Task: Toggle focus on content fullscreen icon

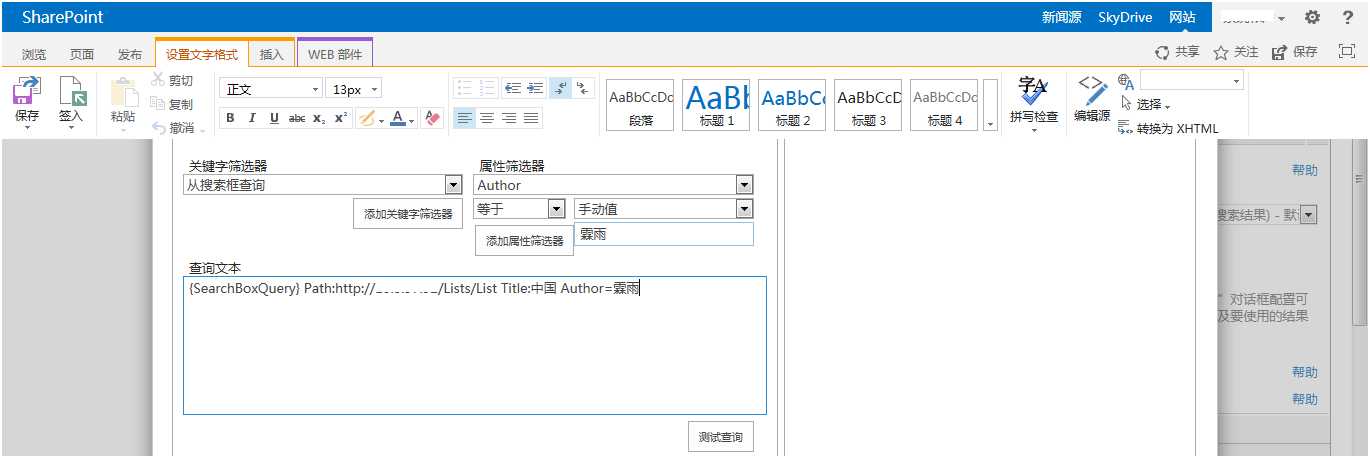Action: click(x=1346, y=51)
